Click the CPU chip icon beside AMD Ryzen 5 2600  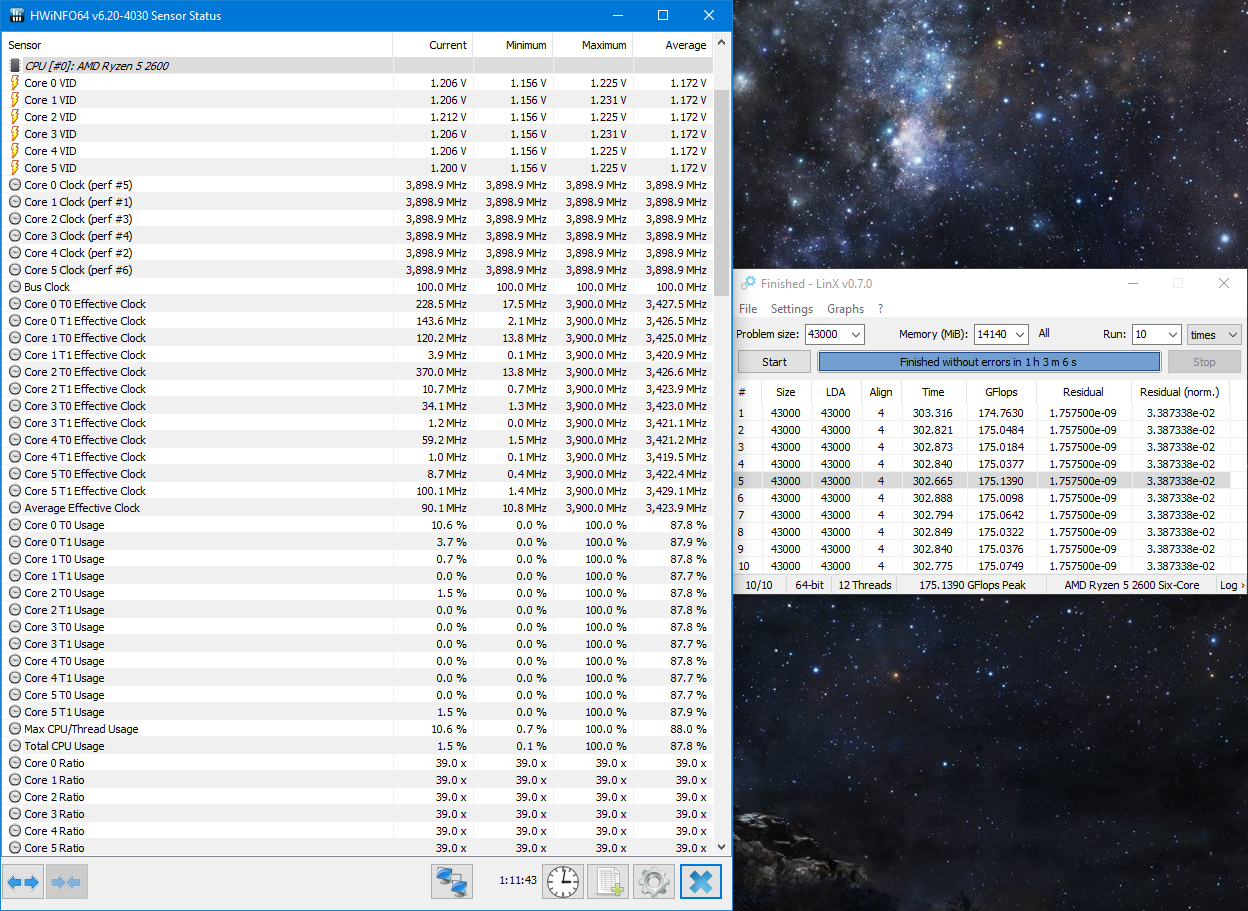click(x=15, y=66)
